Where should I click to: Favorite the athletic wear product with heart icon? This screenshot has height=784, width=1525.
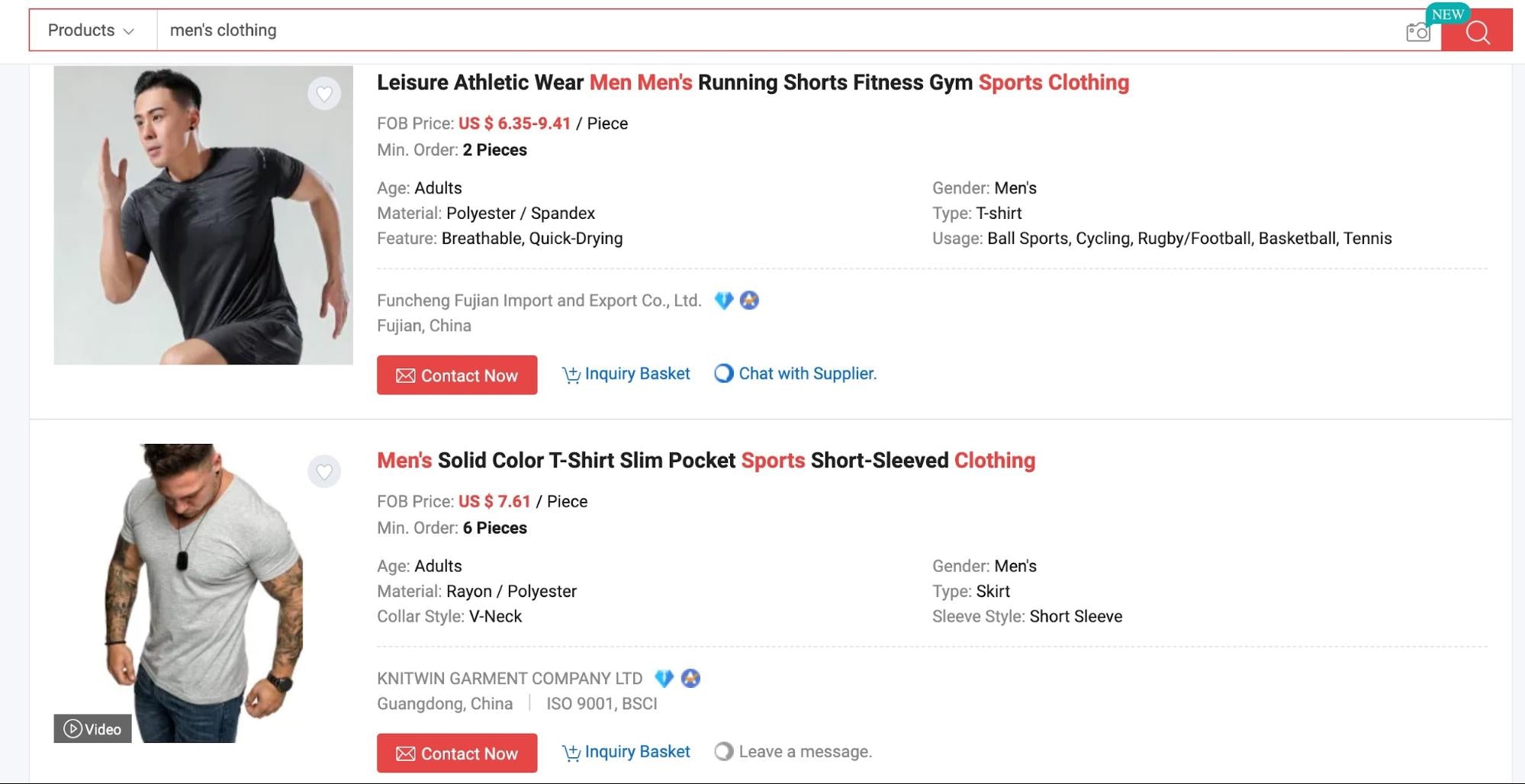pyautogui.click(x=324, y=93)
